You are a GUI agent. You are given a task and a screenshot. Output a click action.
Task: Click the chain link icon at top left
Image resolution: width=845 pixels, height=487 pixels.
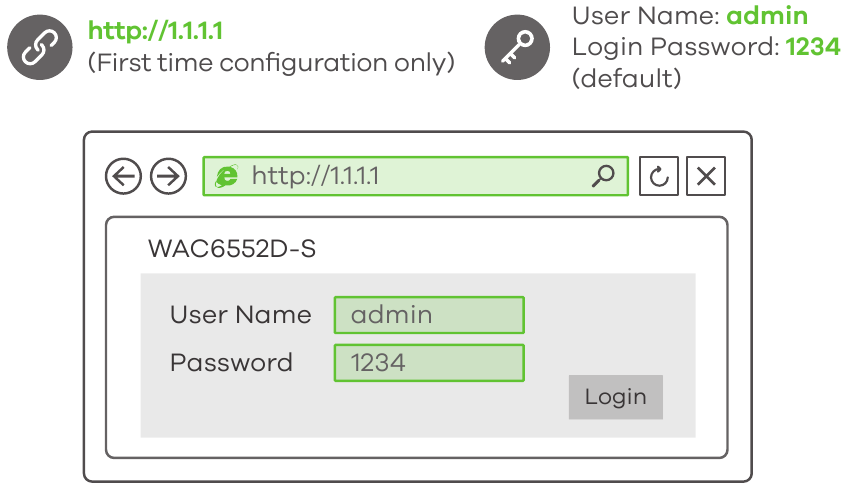[x=39, y=47]
